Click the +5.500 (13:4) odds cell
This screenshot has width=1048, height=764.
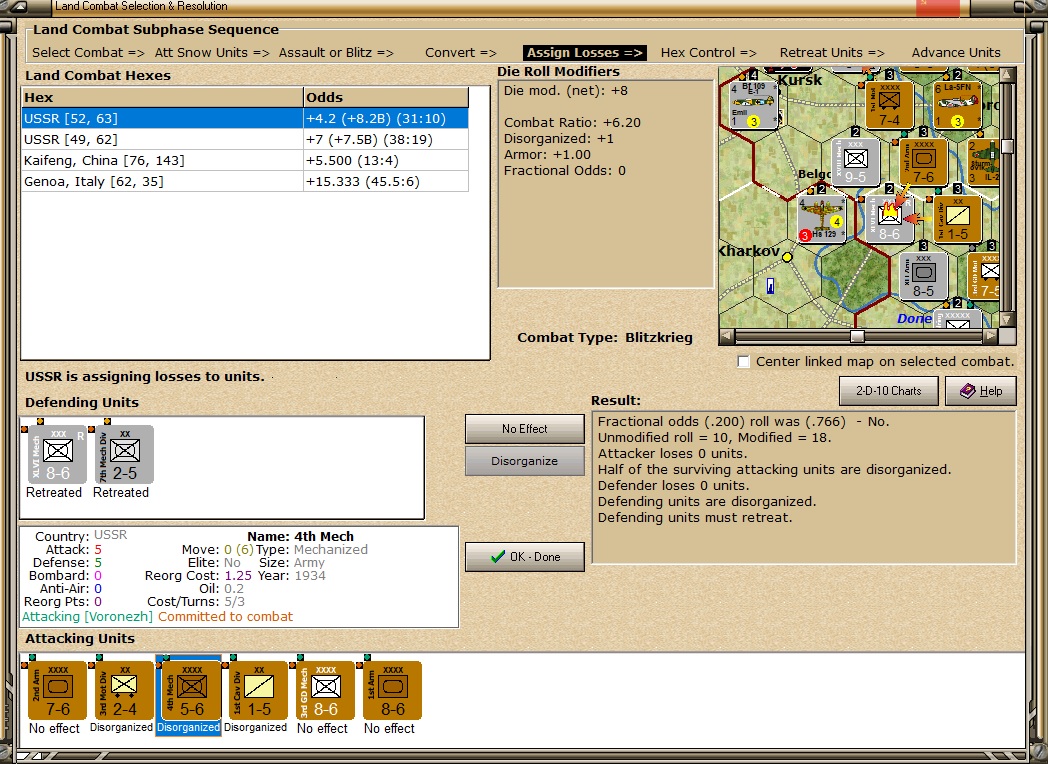pyautogui.click(x=386, y=160)
